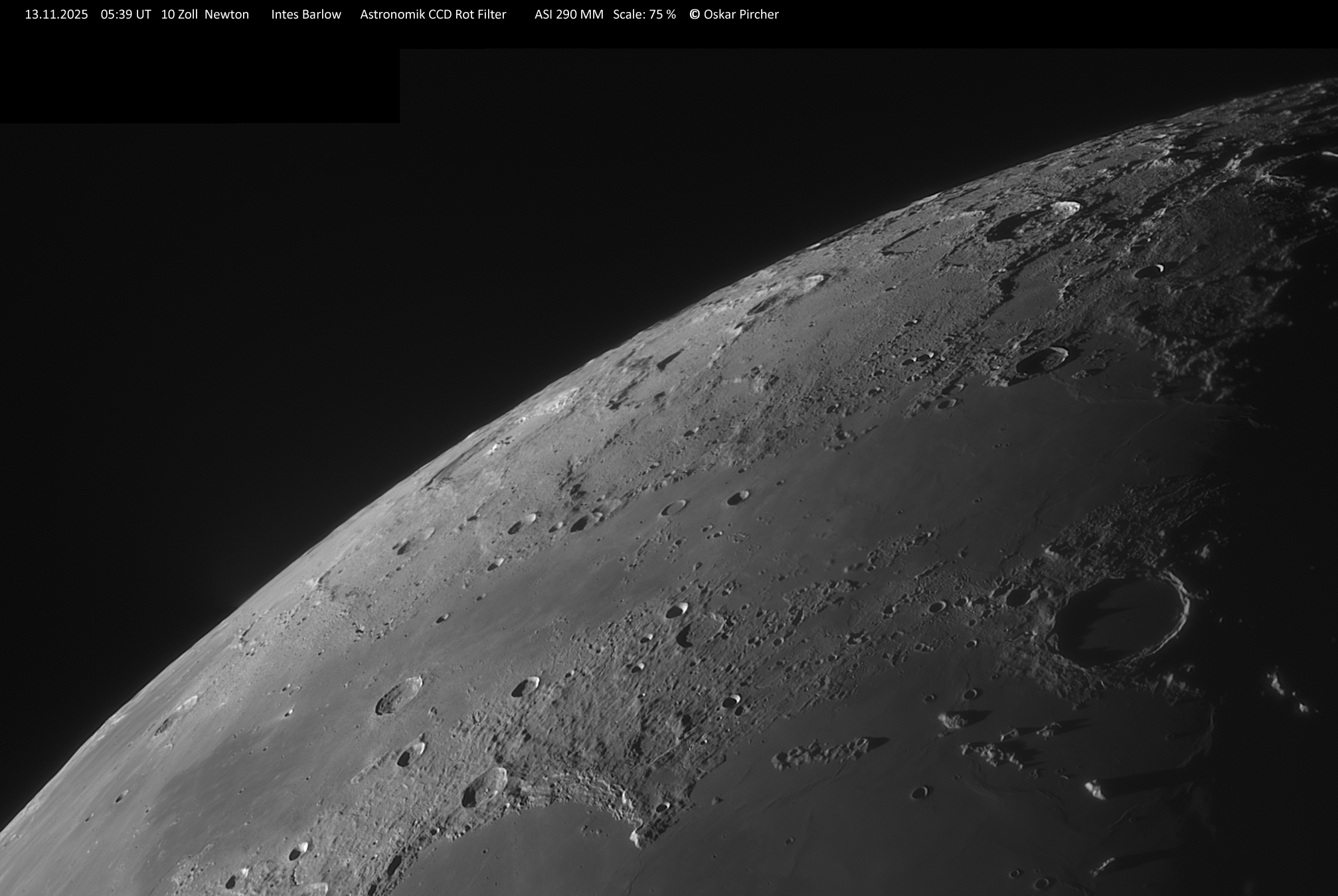This screenshot has height=896, width=1338.
Task: Click 'Astronomik CCD Rot Filter' text
Action: [x=433, y=15]
